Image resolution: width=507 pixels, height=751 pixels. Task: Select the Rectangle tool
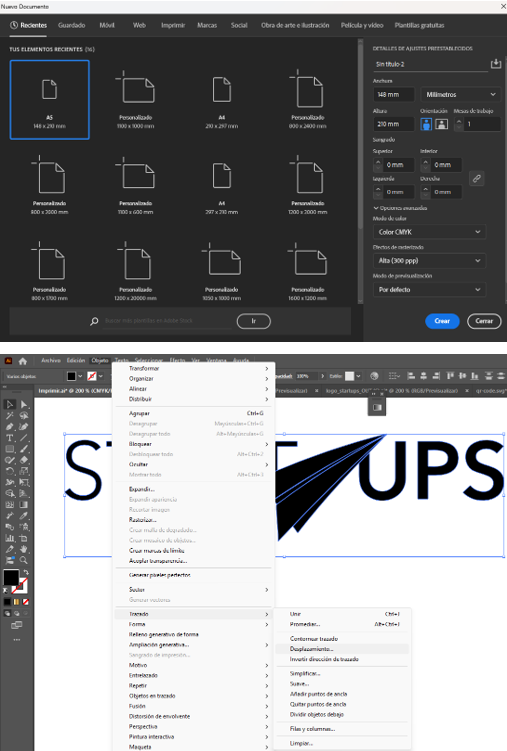(10, 449)
